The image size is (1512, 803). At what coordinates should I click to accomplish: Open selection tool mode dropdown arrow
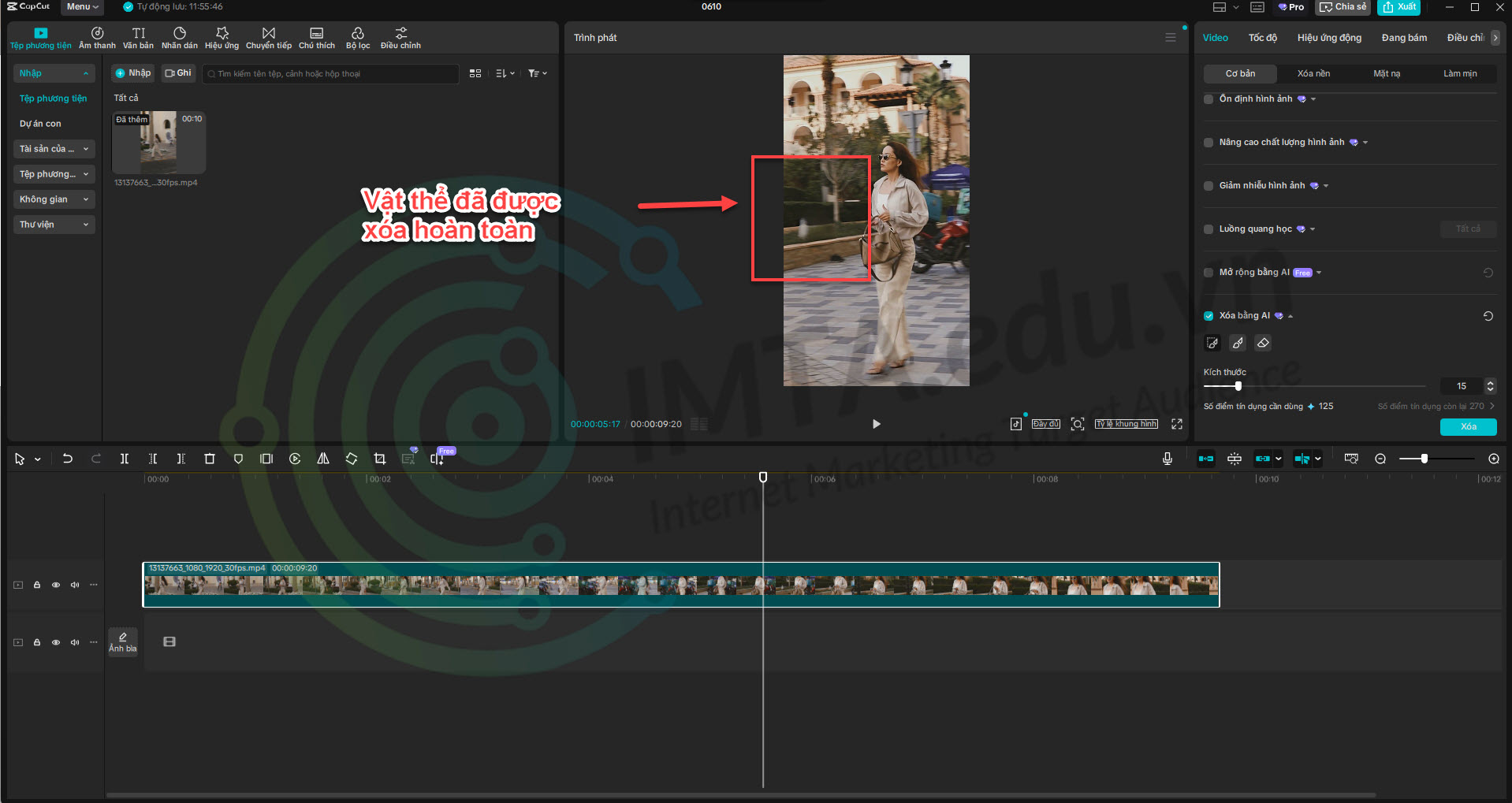(38, 459)
